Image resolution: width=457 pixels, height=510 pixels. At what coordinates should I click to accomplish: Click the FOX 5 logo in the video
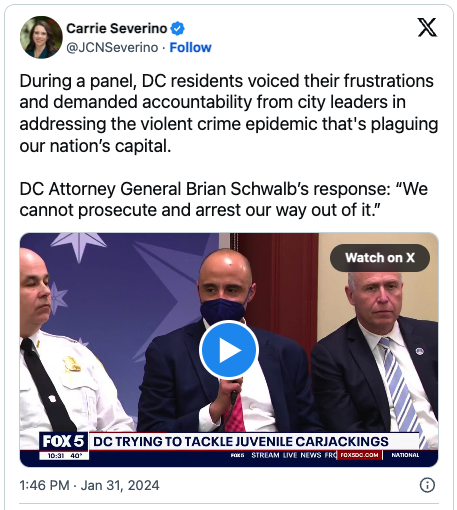coord(63,441)
